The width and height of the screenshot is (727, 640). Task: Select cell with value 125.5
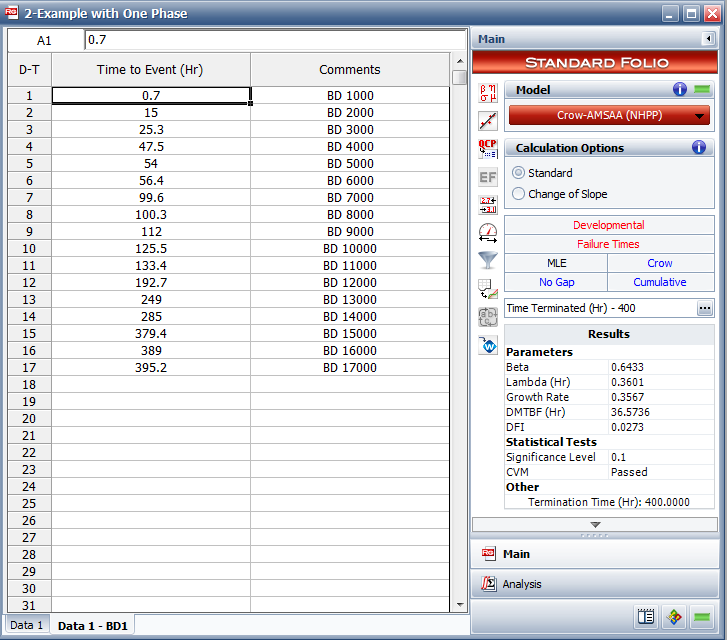151,249
